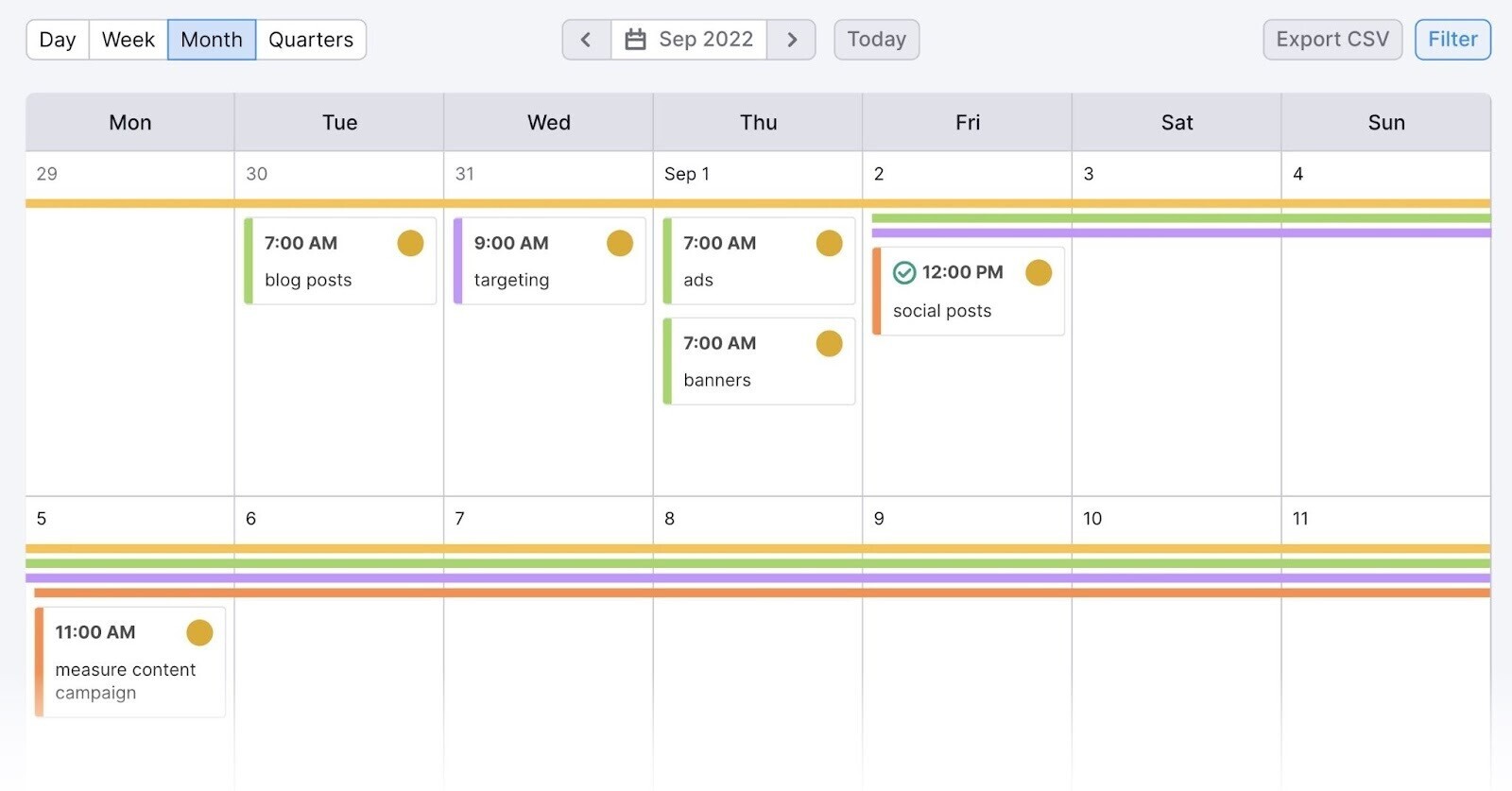Click the completed checkmark on social posts

904,273
